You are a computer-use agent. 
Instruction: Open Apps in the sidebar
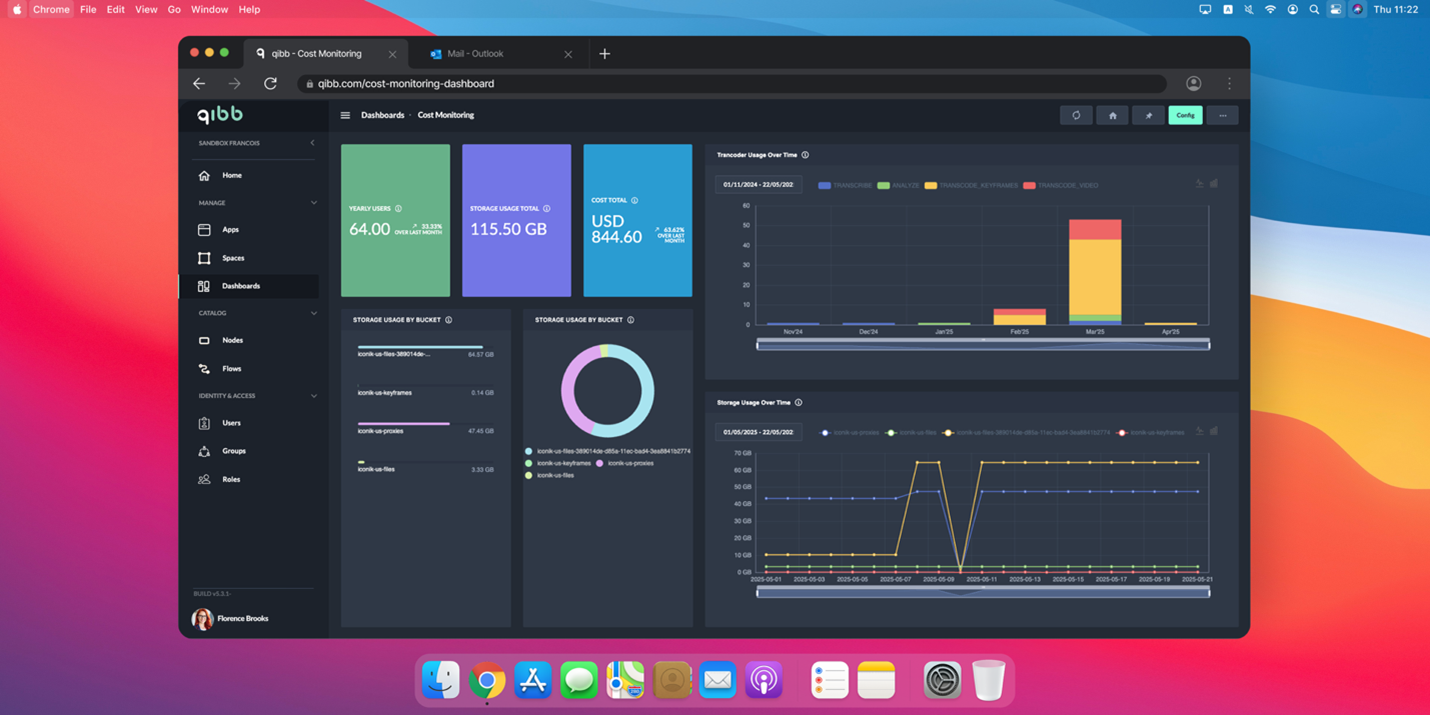pyautogui.click(x=249, y=230)
